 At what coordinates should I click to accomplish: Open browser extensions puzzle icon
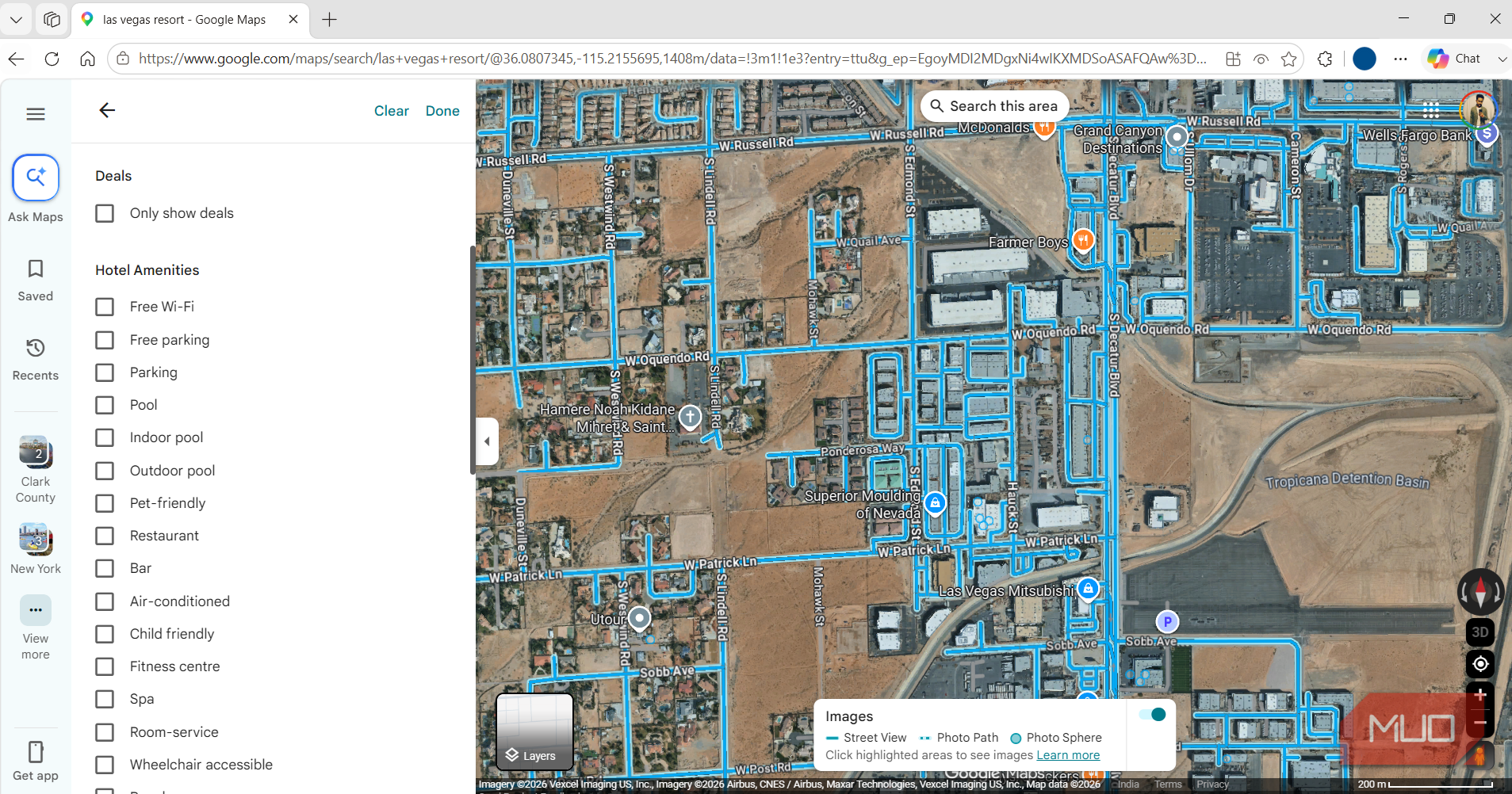click(x=1325, y=59)
